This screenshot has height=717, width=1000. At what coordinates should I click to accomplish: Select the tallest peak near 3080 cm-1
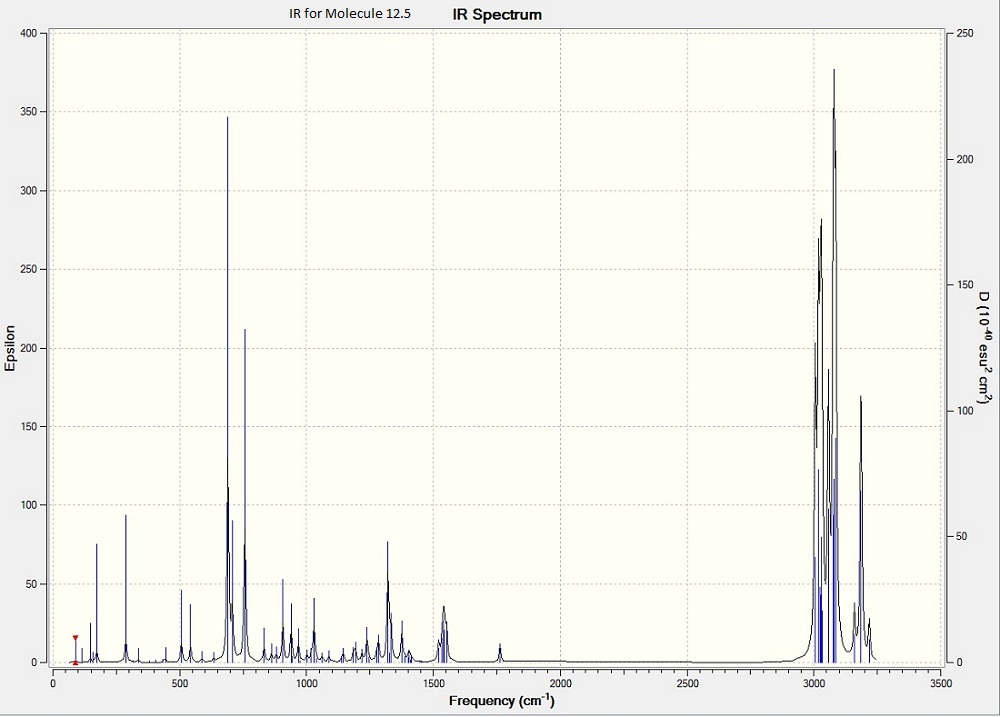(x=834, y=364)
